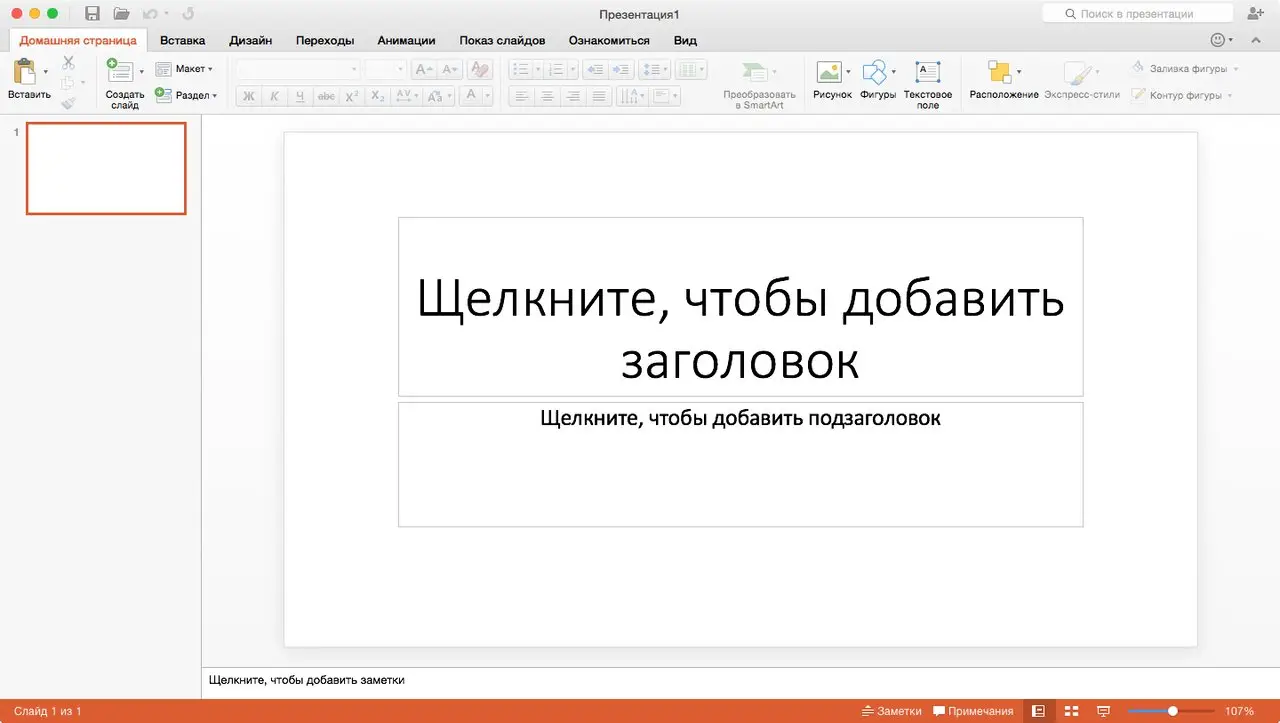Click the Copy icon

68,83
